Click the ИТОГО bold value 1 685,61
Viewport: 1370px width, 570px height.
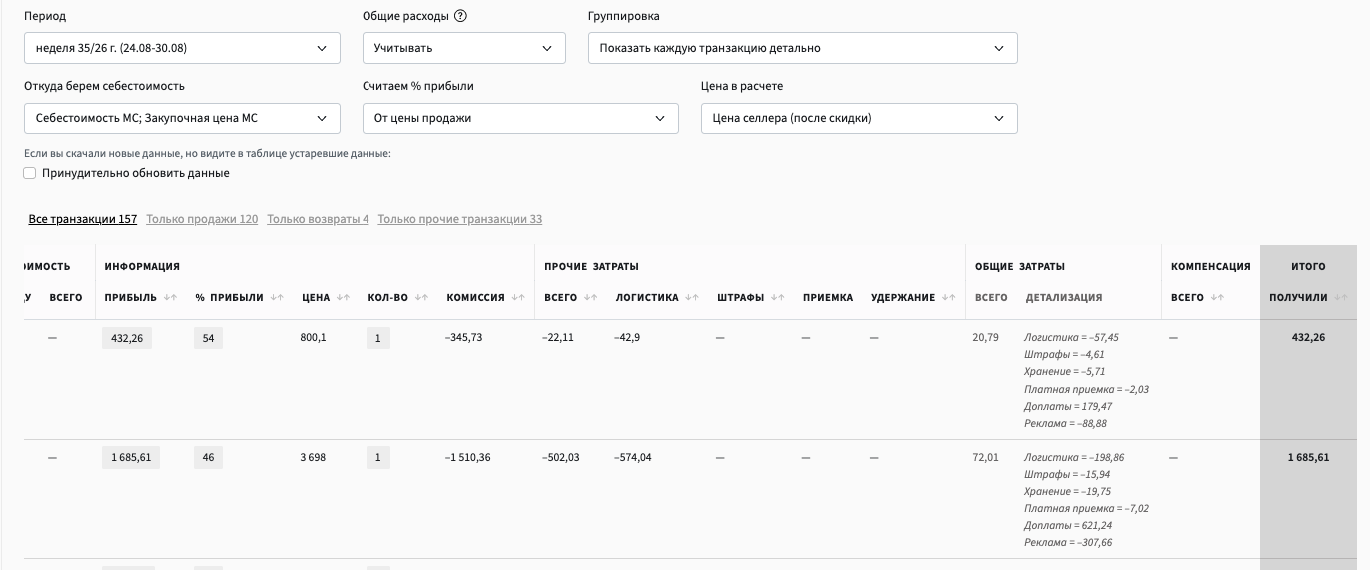click(x=1308, y=458)
